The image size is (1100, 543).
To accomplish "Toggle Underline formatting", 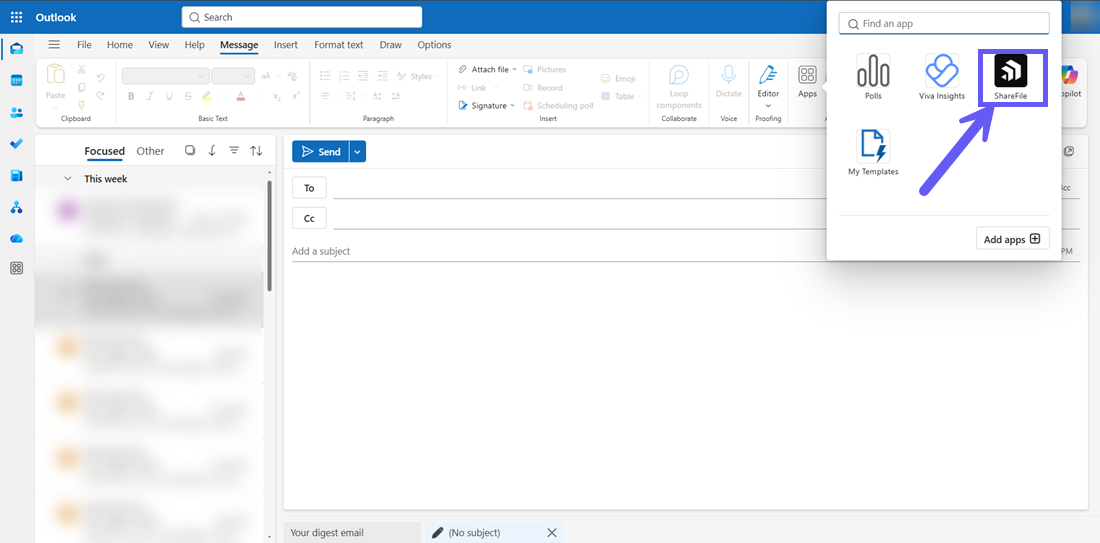I will point(169,96).
